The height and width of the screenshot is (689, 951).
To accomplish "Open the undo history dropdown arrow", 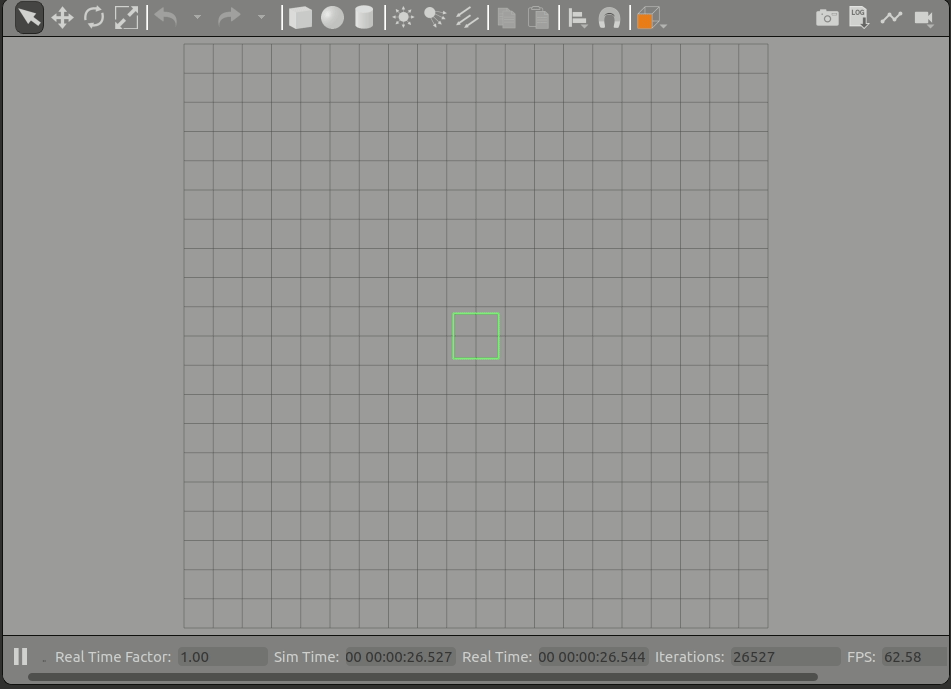I will tap(197, 18).
